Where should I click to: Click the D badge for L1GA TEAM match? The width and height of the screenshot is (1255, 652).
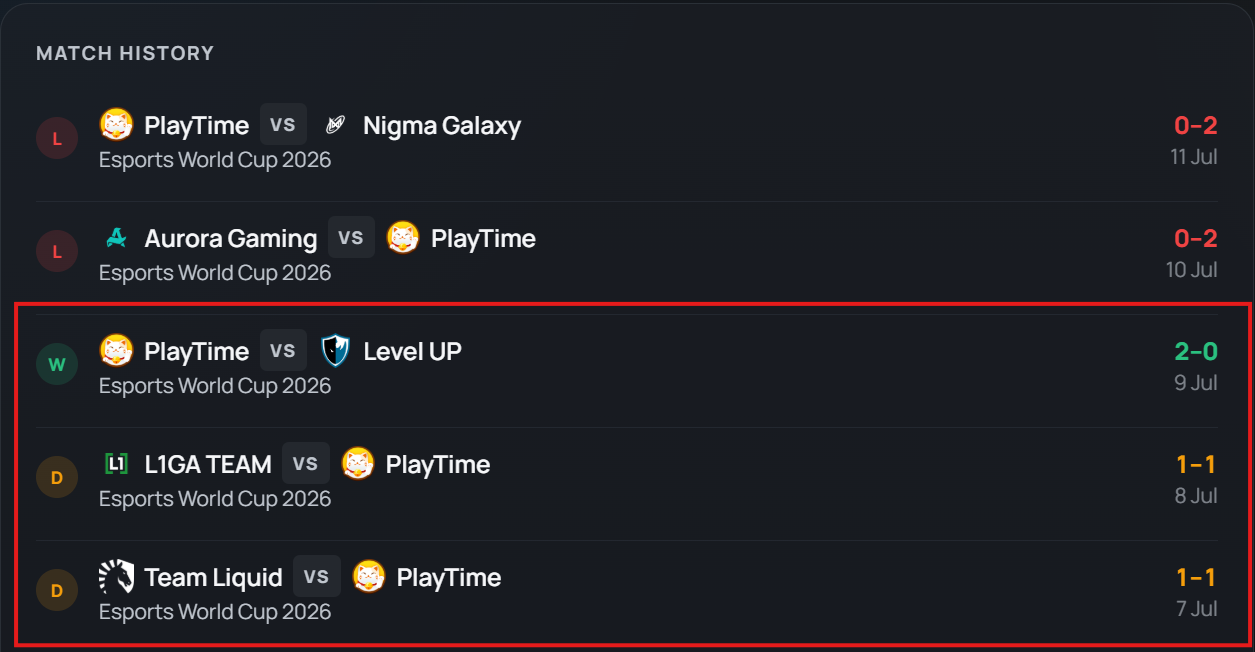[57, 478]
